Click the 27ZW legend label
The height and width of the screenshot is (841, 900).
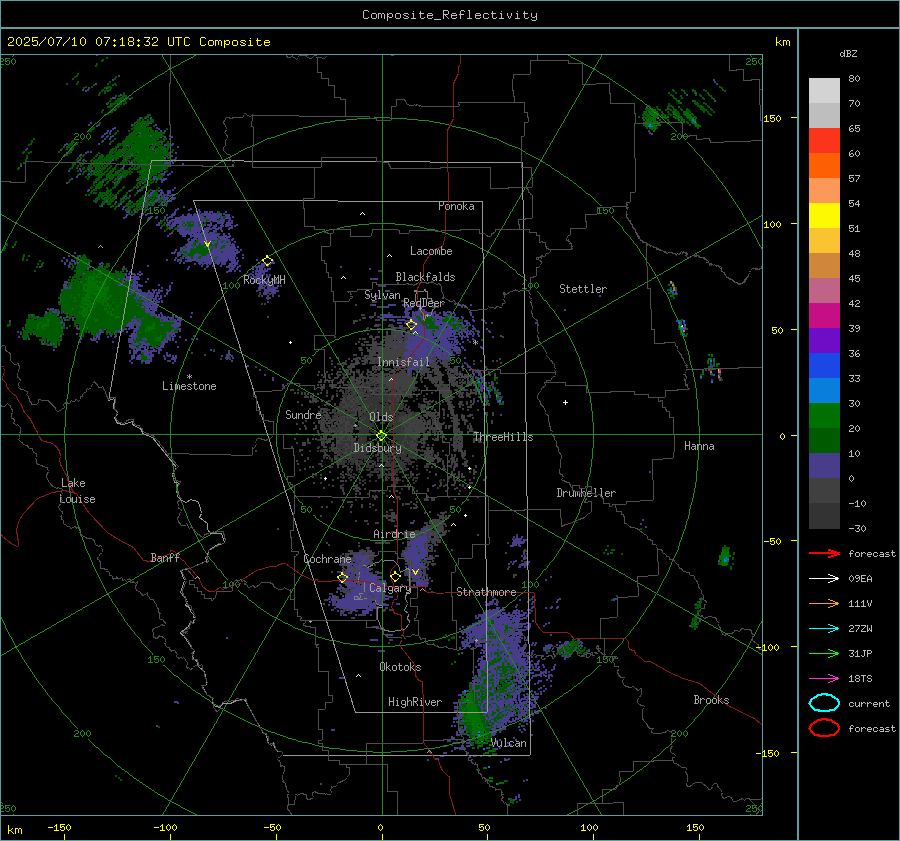[x=860, y=629]
